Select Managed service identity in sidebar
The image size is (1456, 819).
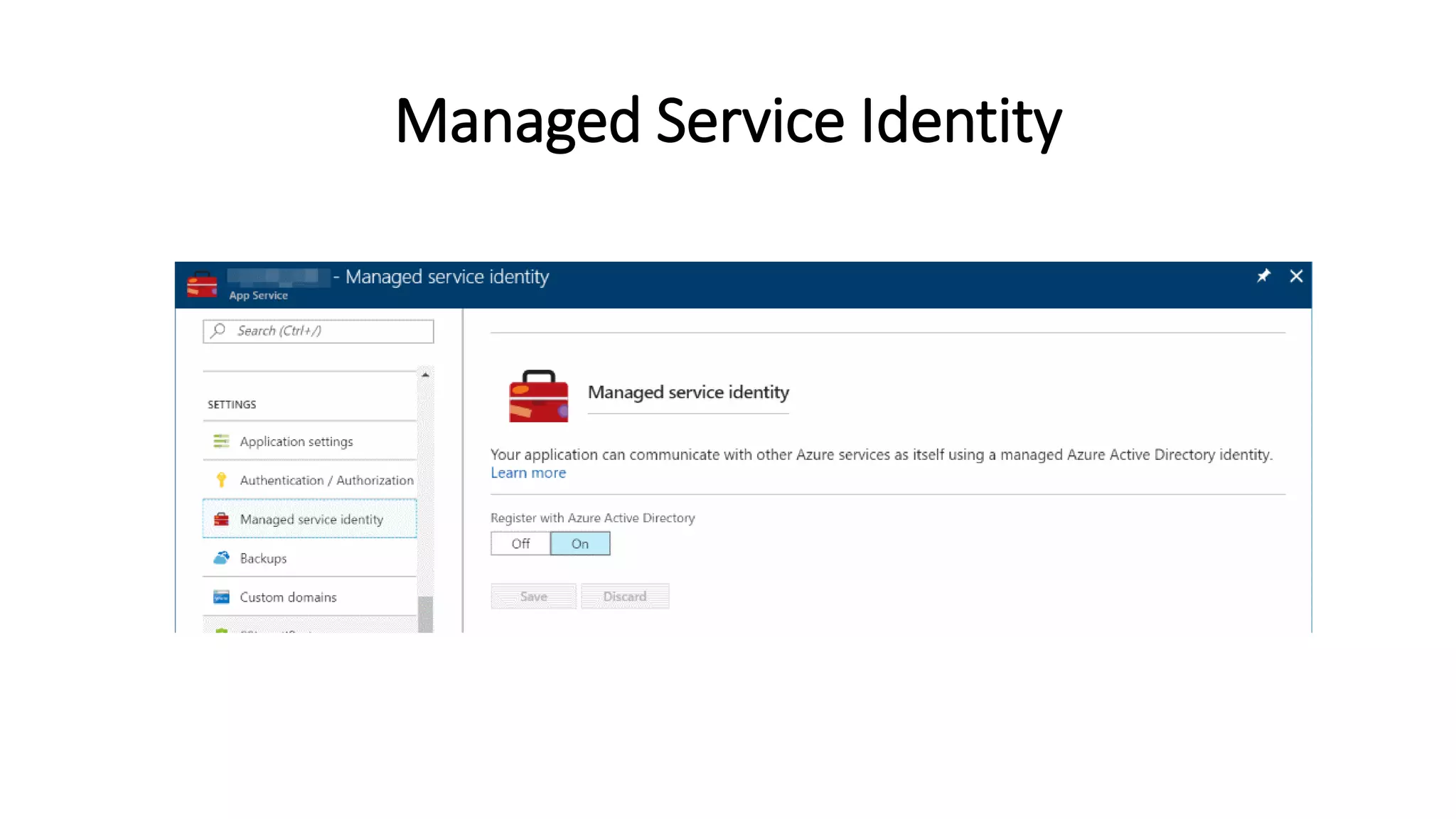pyautogui.click(x=310, y=519)
